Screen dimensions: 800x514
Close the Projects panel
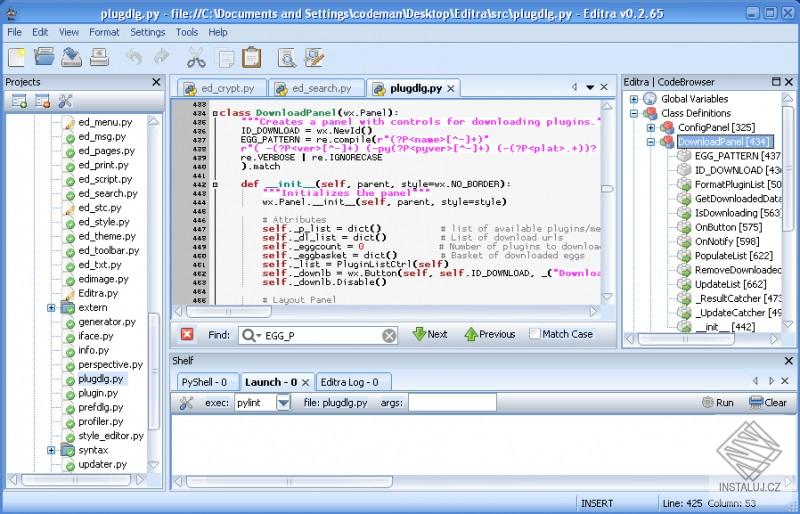click(156, 82)
